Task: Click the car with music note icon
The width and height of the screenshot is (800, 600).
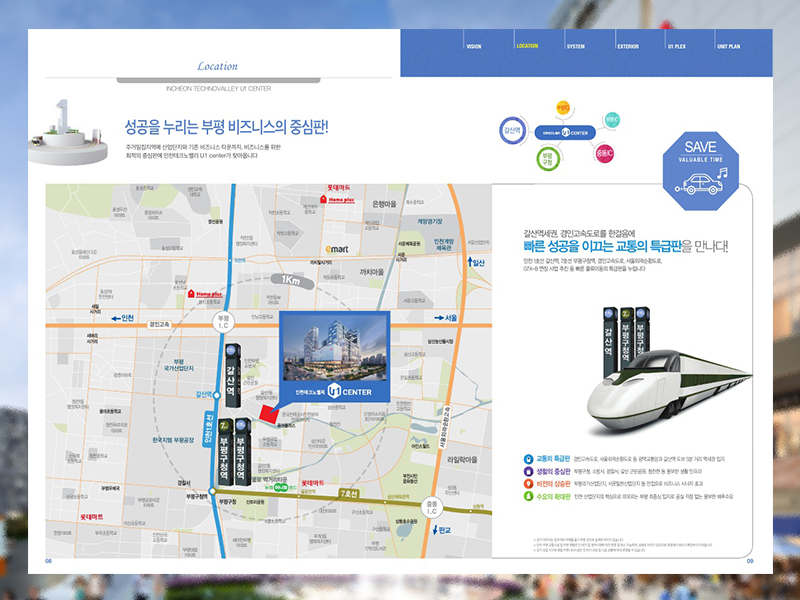Action: pos(703,181)
